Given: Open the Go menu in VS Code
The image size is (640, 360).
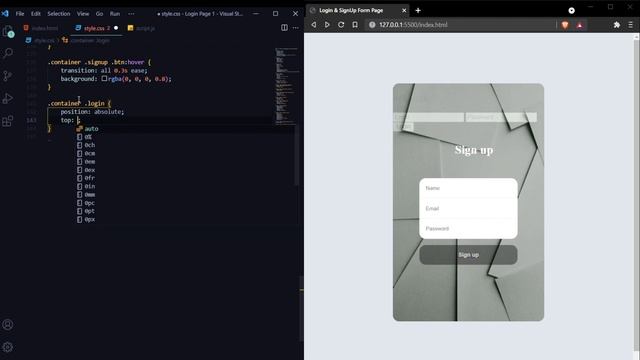Looking at the screenshot, I should [x=99, y=13].
